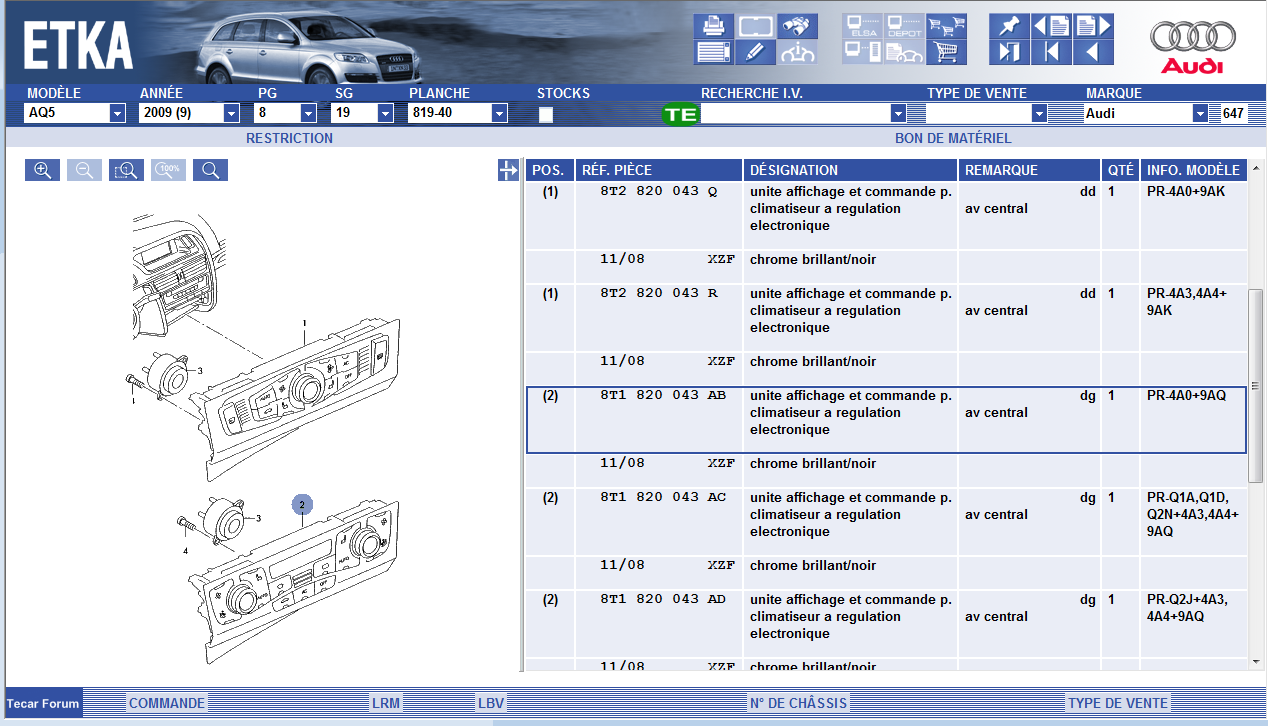Viewport: 1268px width, 726px height.
Task: Click the panel divider arrow icon
Action: pos(508,171)
